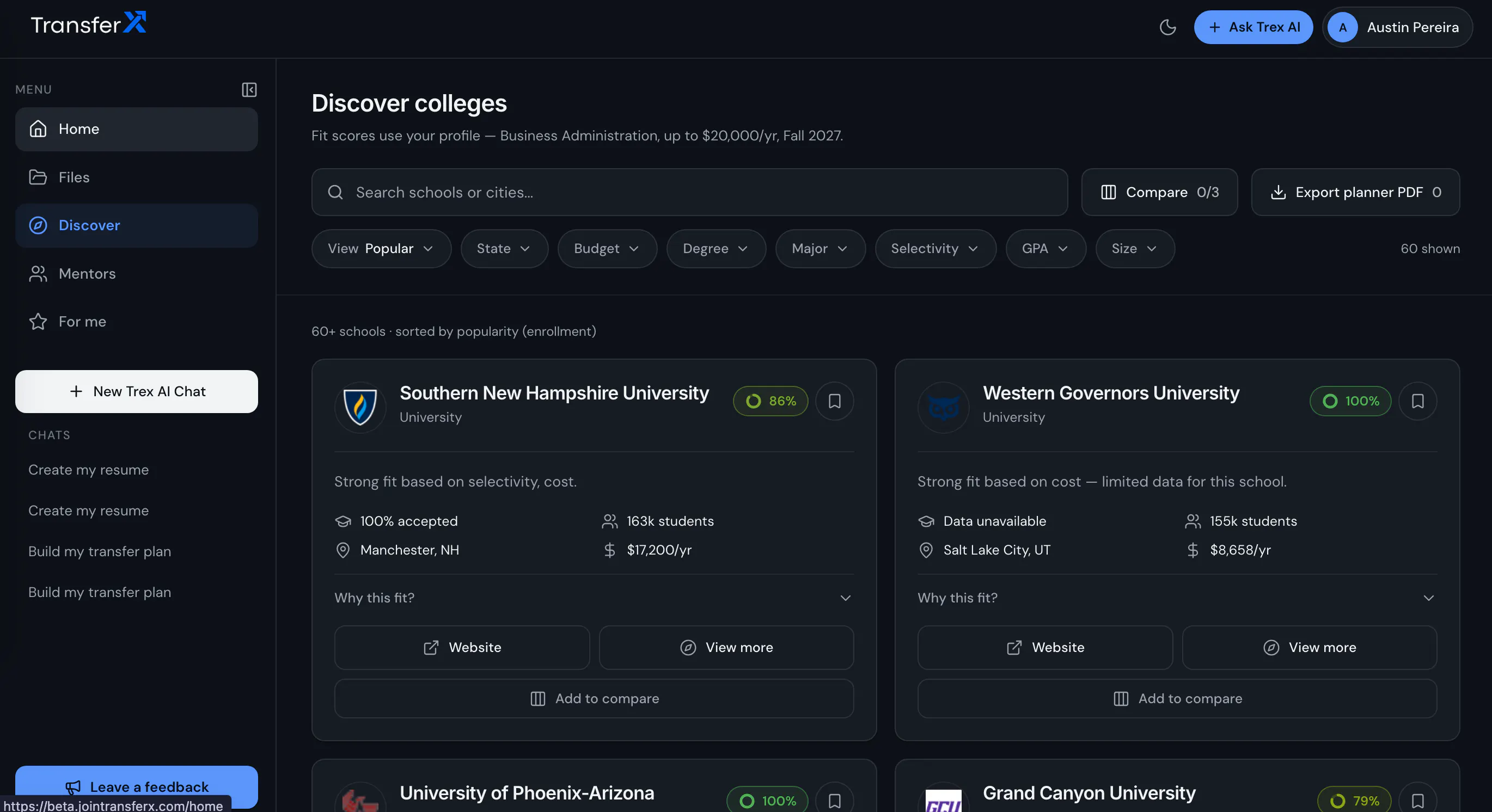The image size is (1492, 812).
Task: Click the "60 shown" count text
Action: tap(1430, 249)
